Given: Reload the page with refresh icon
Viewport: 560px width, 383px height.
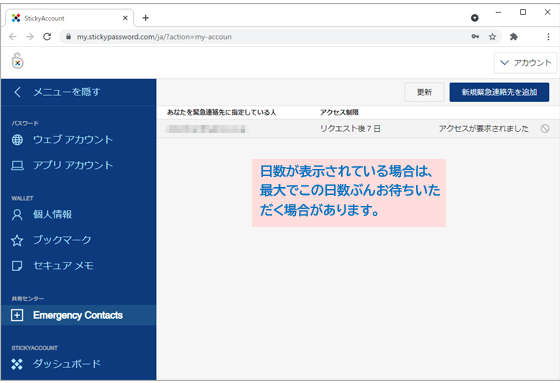Looking at the screenshot, I should [x=47, y=37].
